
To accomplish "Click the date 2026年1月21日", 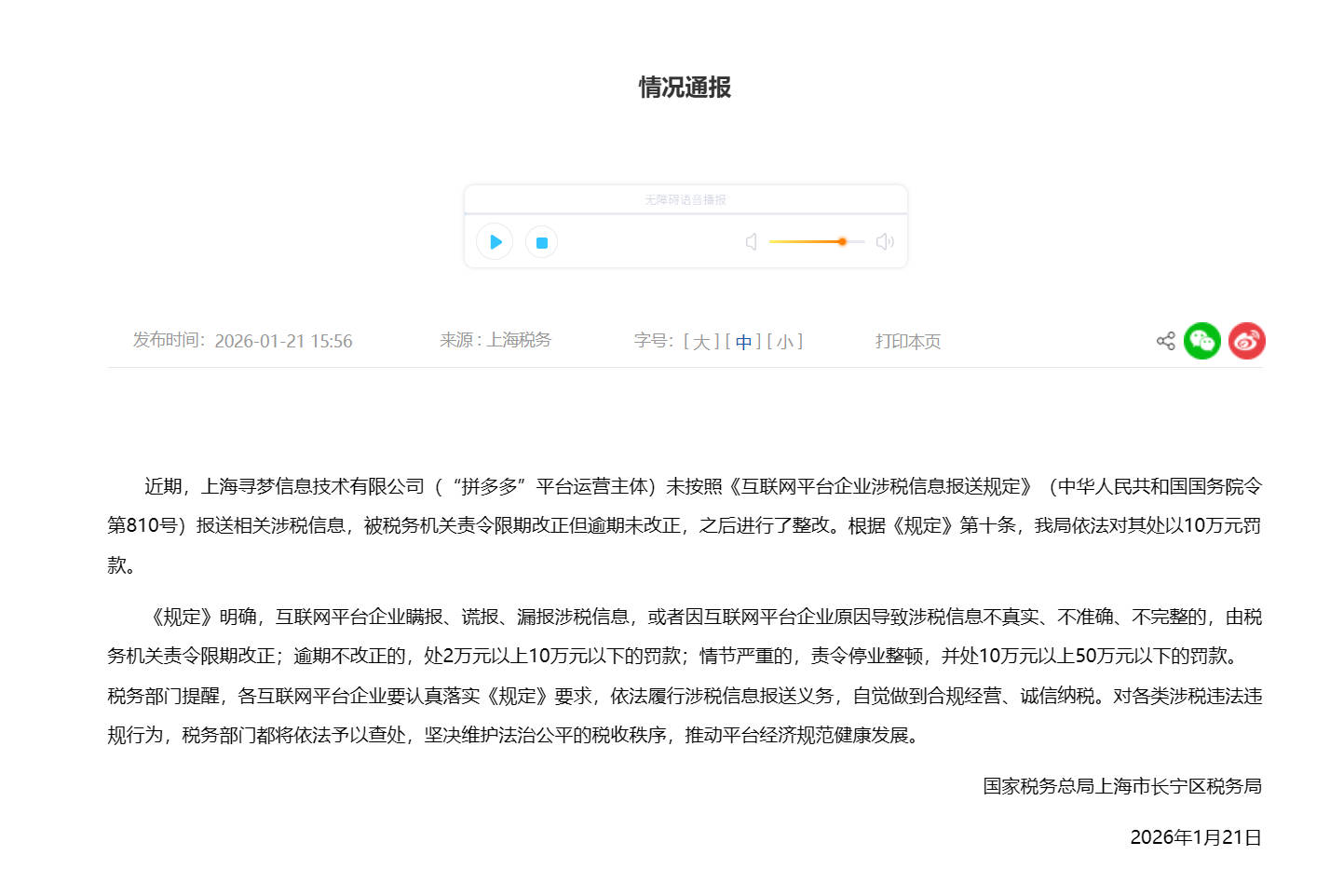I will [1195, 836].
